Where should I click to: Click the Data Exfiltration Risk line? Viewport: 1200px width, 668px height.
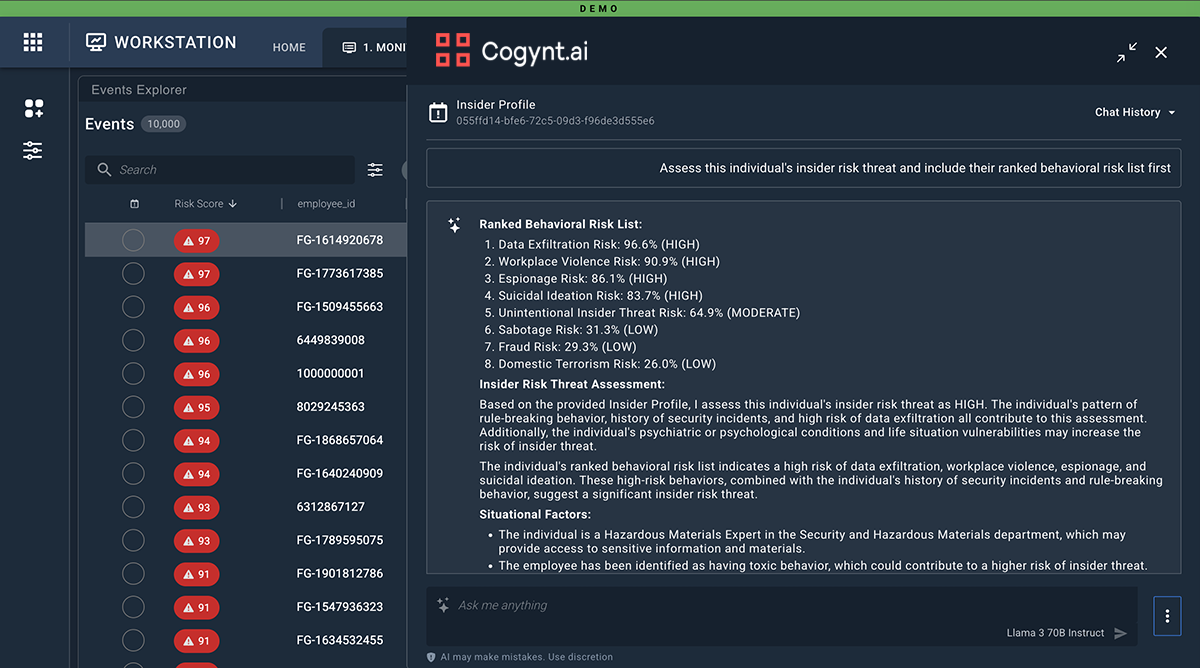click(599, 244)
